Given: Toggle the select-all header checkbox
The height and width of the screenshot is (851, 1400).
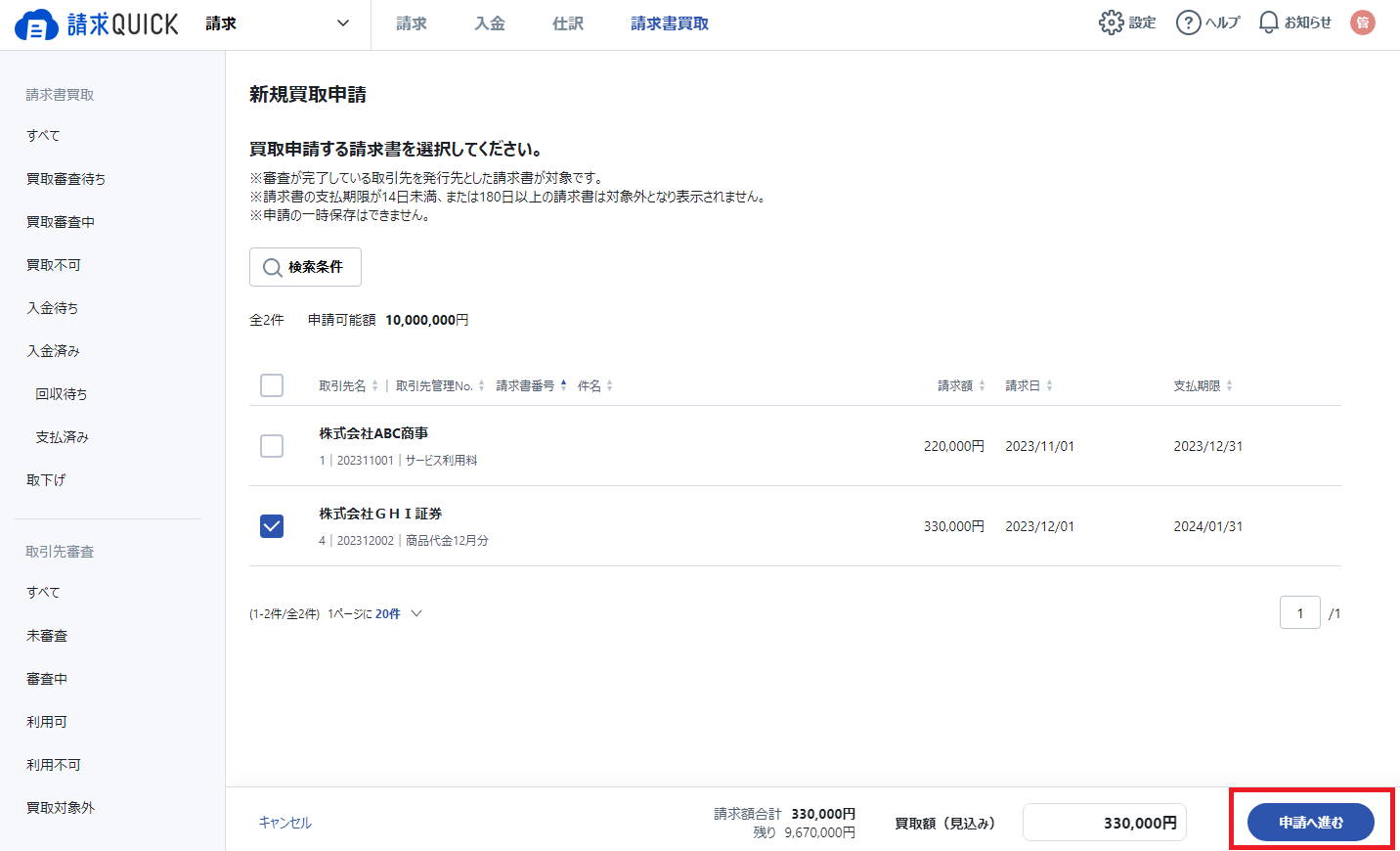Looking at the screenshot, I should coord(272,385).
